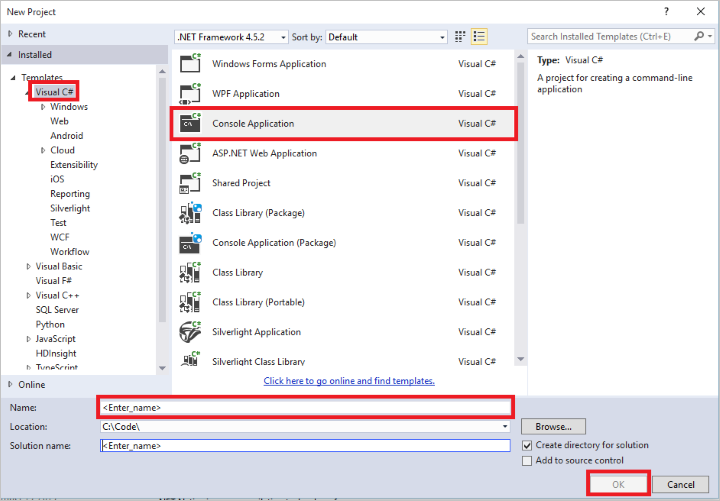The width and height of the screenshot is (720, 501).
Task: Click into the project Name field
Action: 305,407
